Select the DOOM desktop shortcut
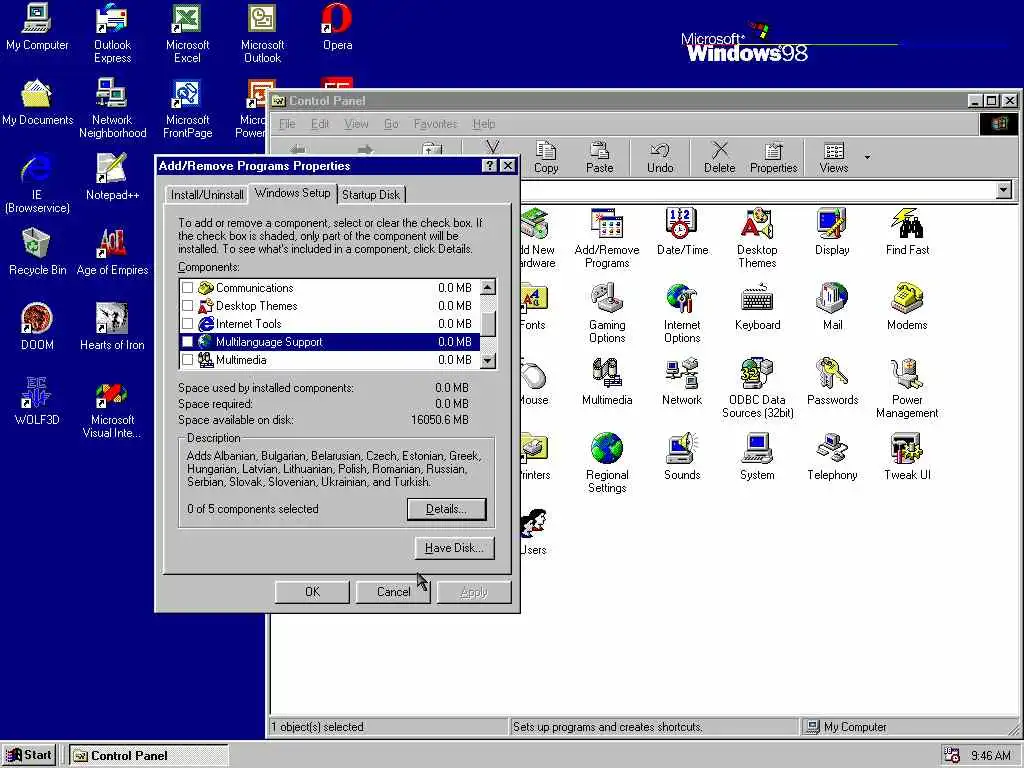The width and height of the screenshot is (1024, 768). coord(37,327)
